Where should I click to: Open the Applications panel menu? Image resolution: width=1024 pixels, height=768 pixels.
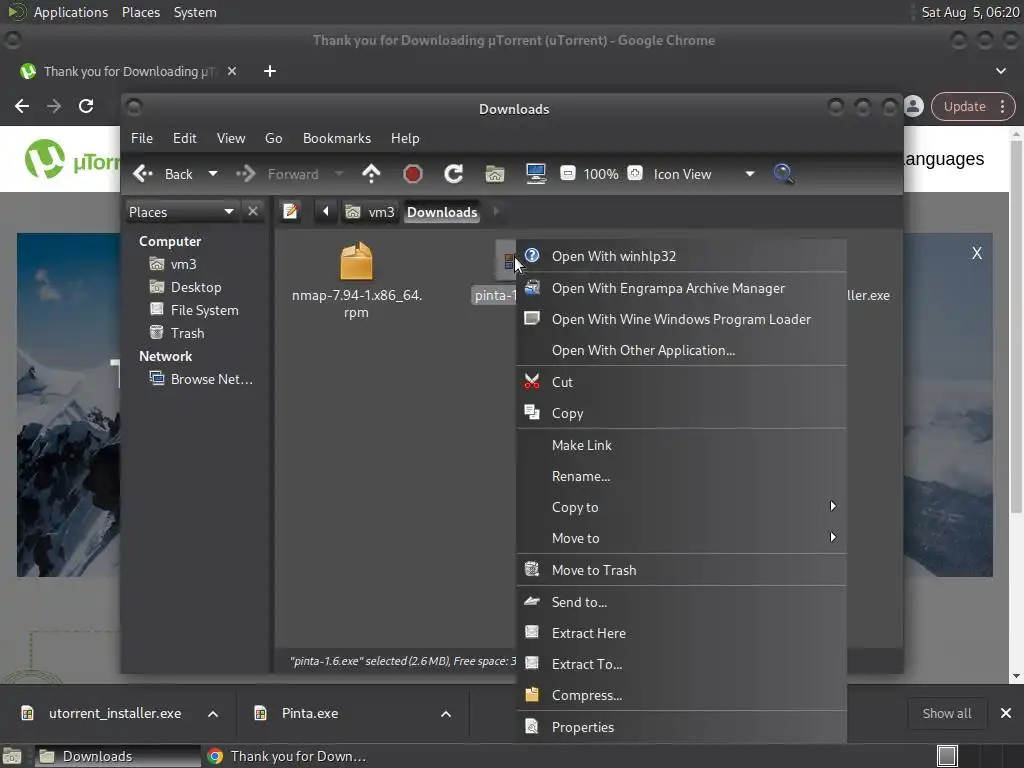click(71, 12)
